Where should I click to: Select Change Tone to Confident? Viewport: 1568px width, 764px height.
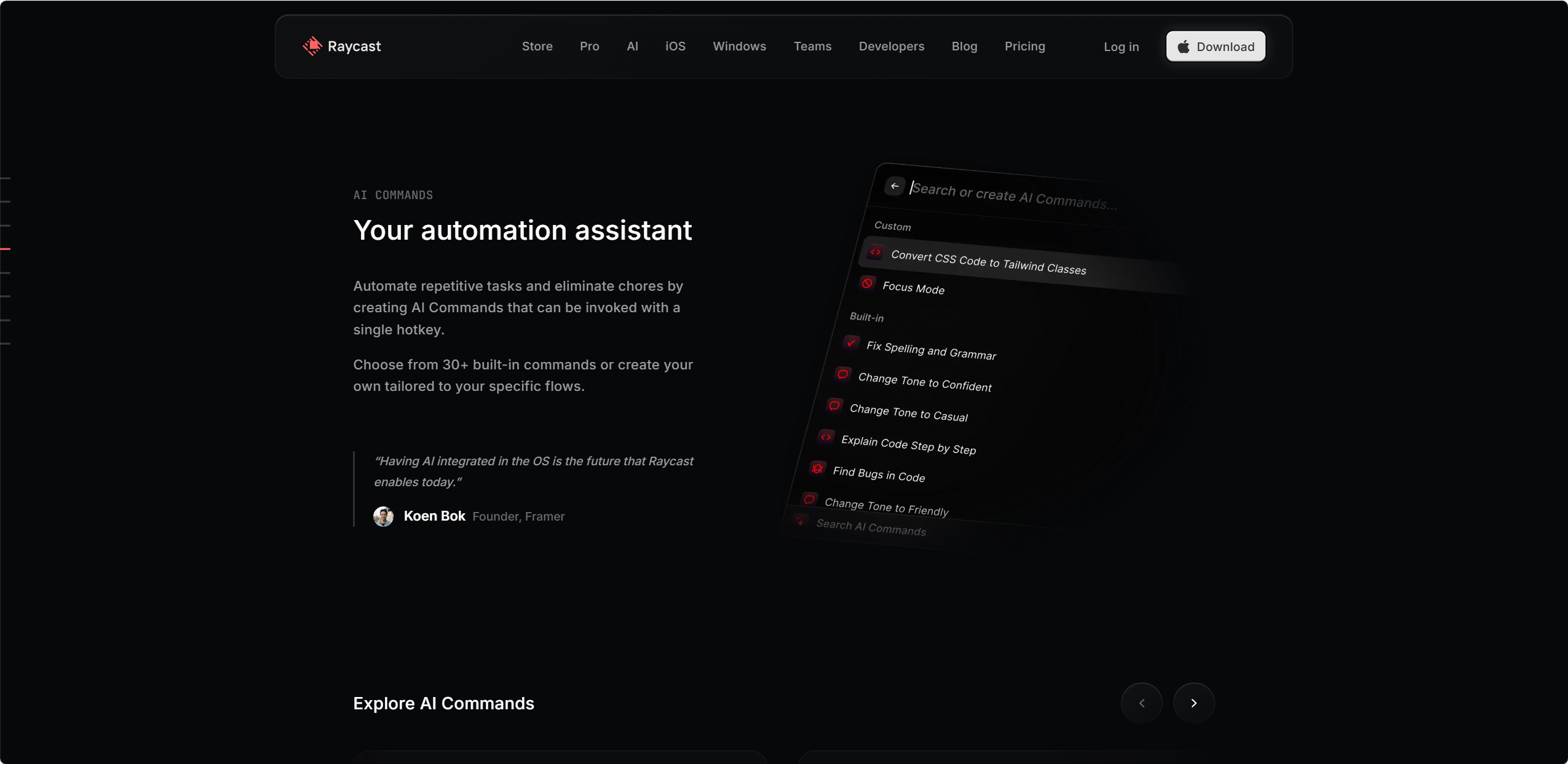[925, 382]
